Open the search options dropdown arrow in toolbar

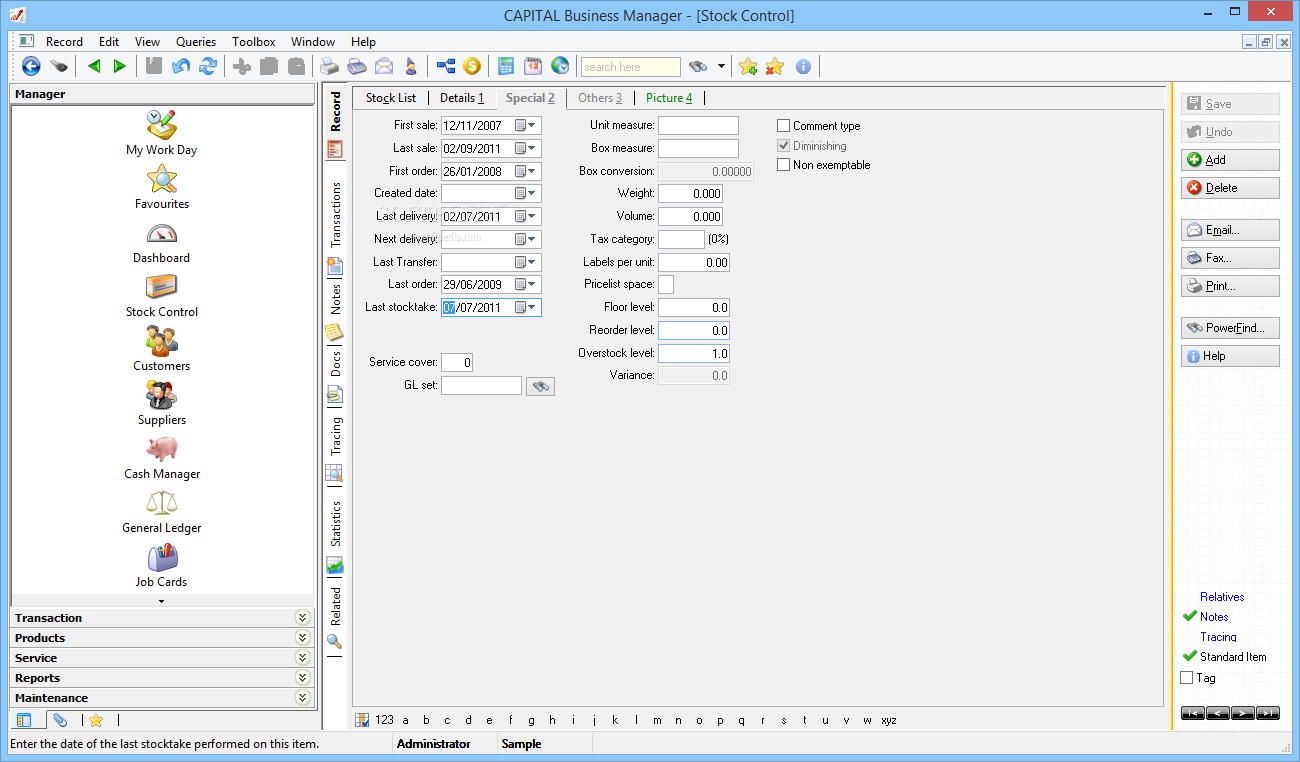click(x=721, y=67)
